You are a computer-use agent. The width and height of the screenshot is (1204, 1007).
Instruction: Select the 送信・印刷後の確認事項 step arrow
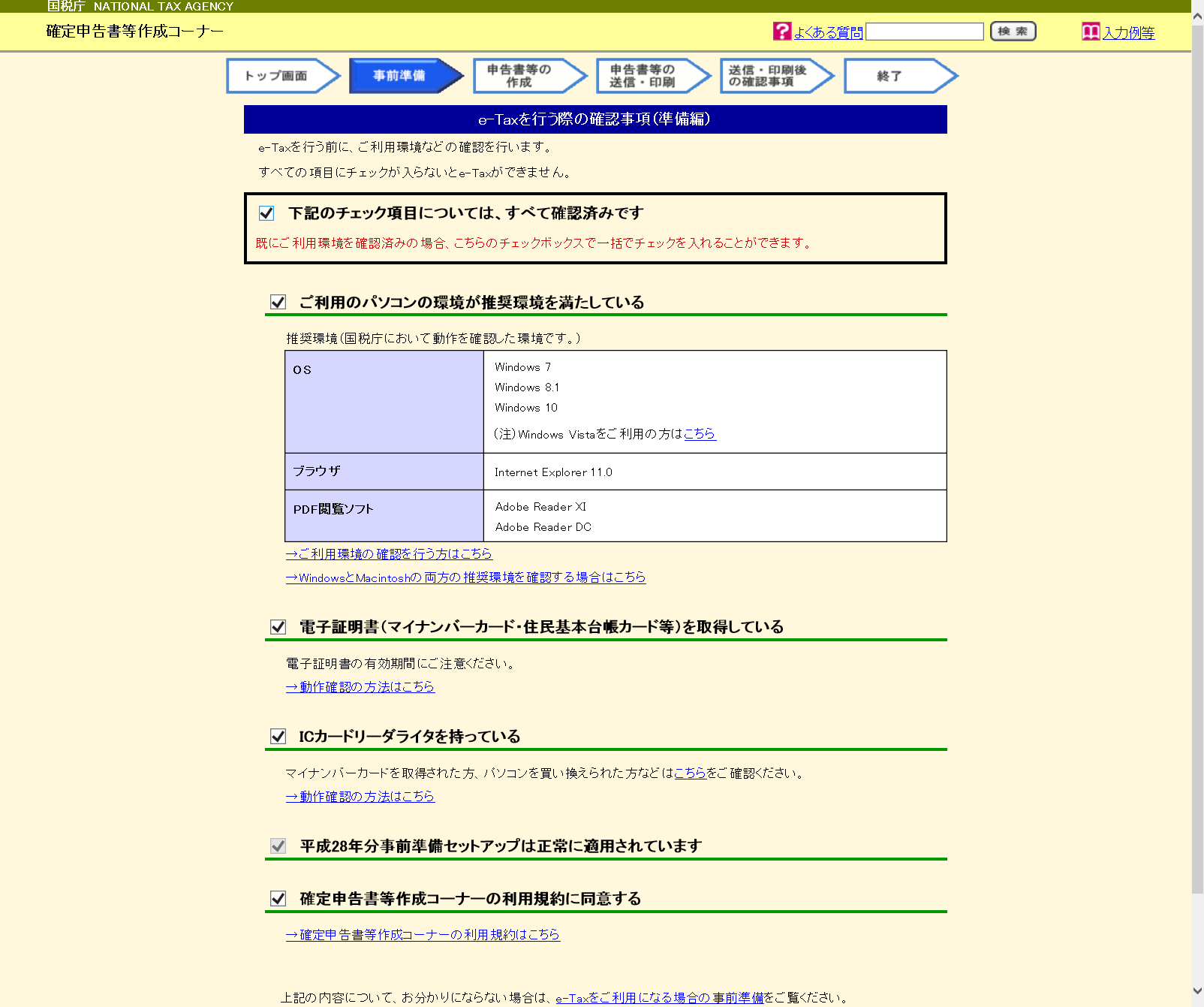[x=776, y=76]
